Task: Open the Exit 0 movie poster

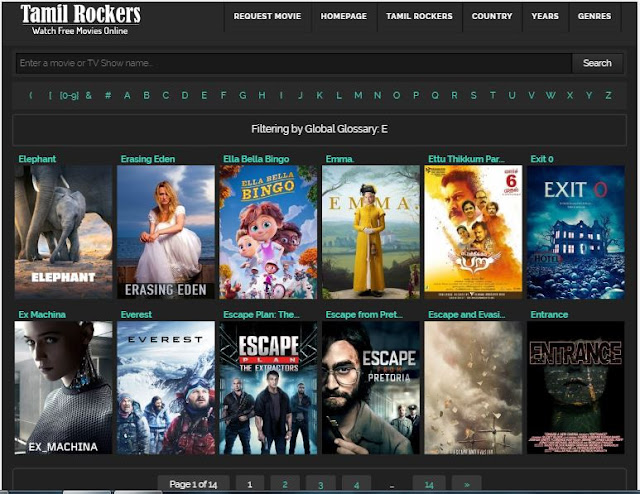Action: click(576, 232)
